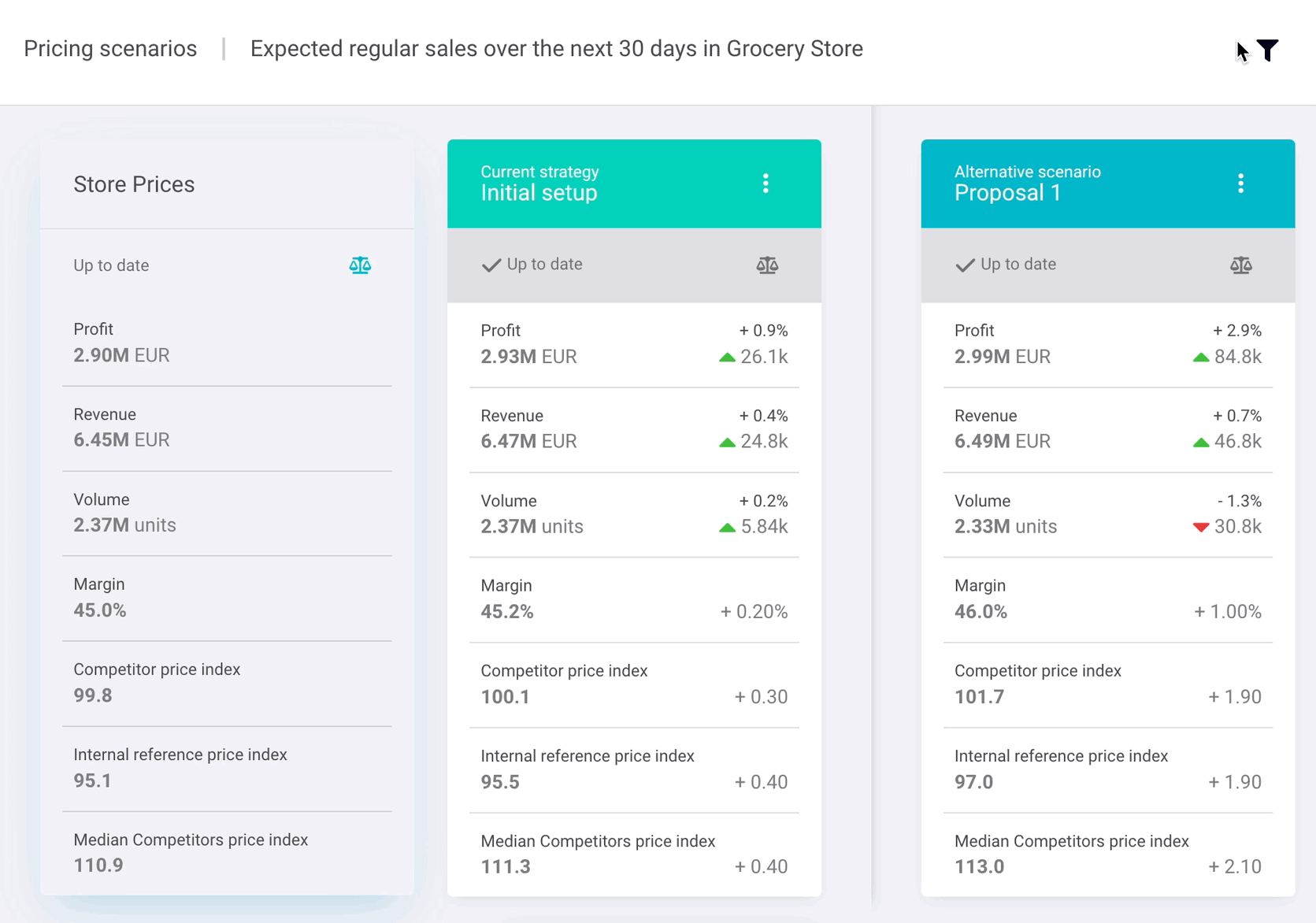Screen dimensions: 1316x923
Task: Click the checkmark beside Proposal 1's Up to date
Action: click(965, 265)
